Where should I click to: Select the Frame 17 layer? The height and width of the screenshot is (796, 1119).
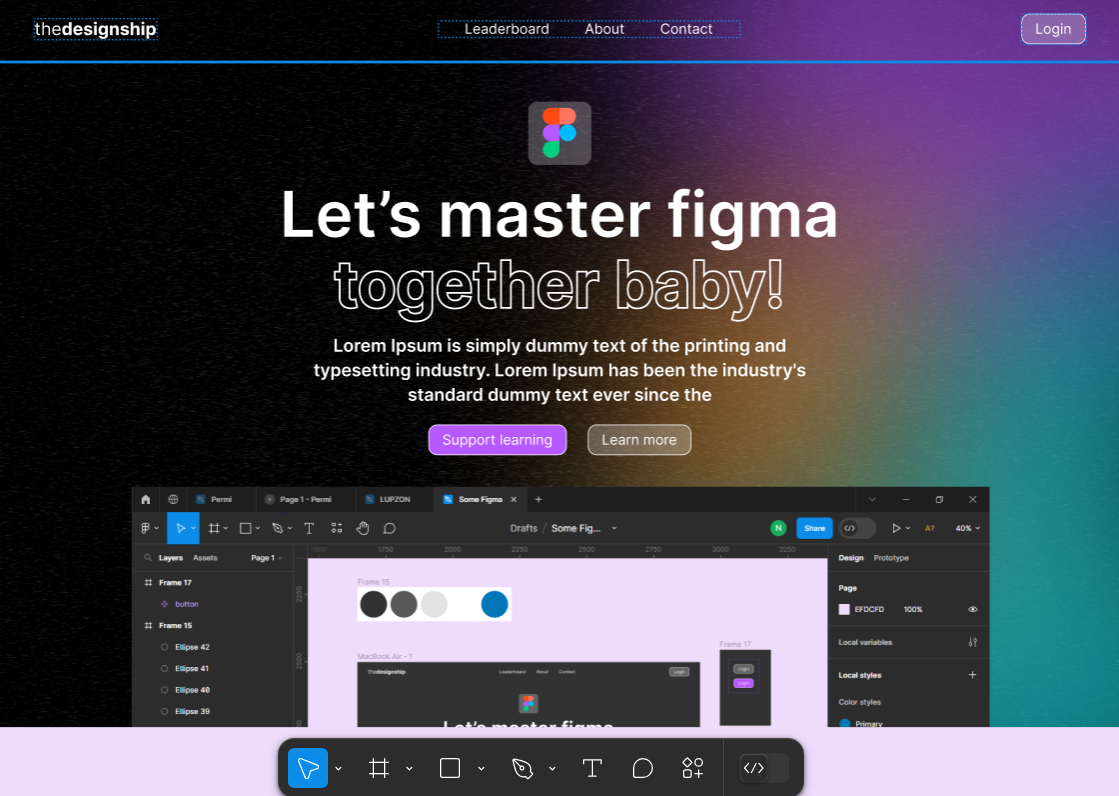(176, 583)
